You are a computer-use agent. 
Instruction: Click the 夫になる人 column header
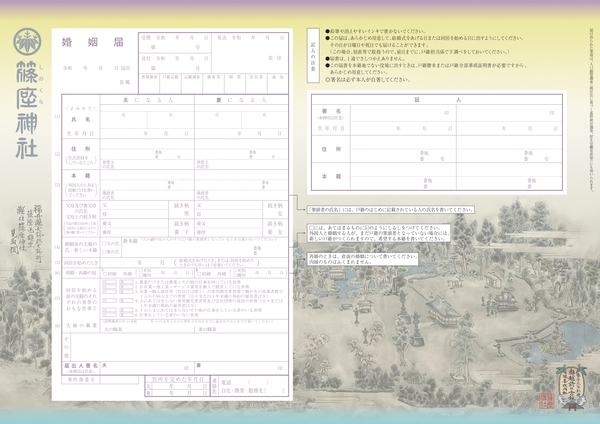(x=148, y=101)
